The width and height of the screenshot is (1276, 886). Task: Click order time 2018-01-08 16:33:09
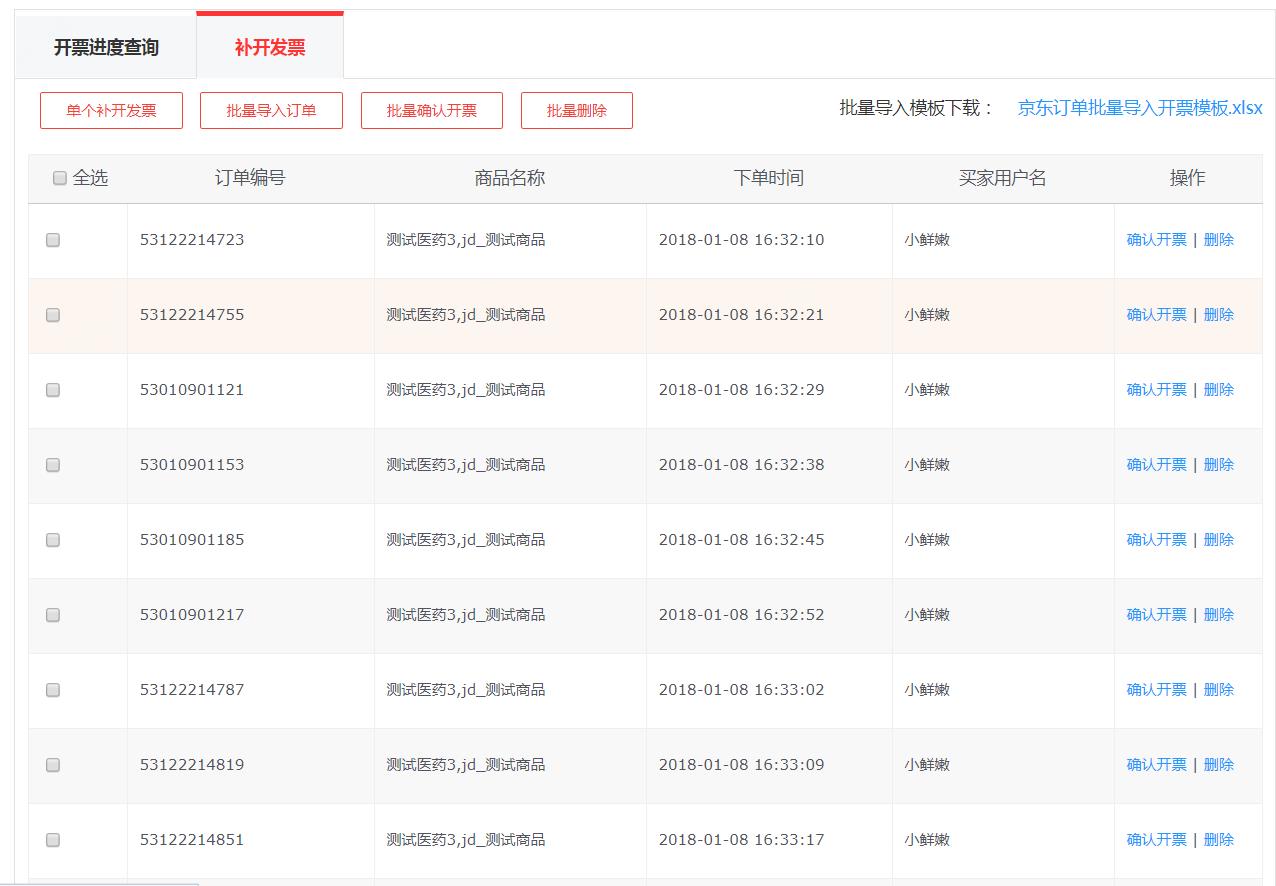[742, 765]
